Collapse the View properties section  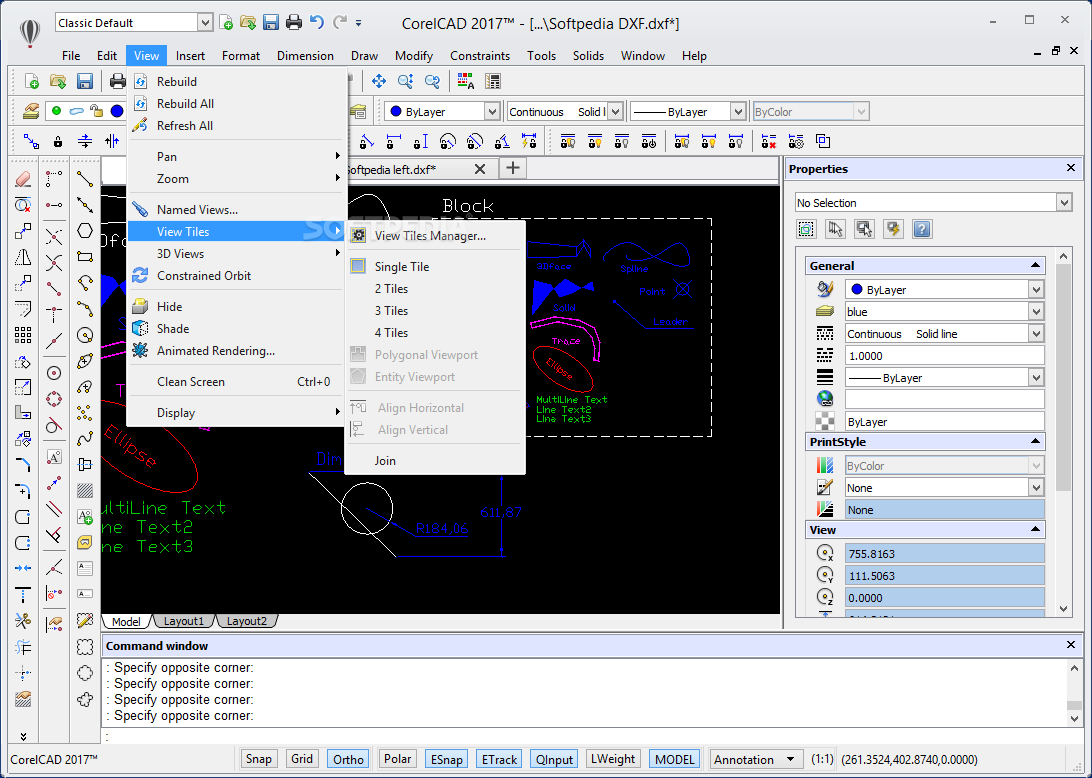pyautogui.click(x=1035, y=529)
